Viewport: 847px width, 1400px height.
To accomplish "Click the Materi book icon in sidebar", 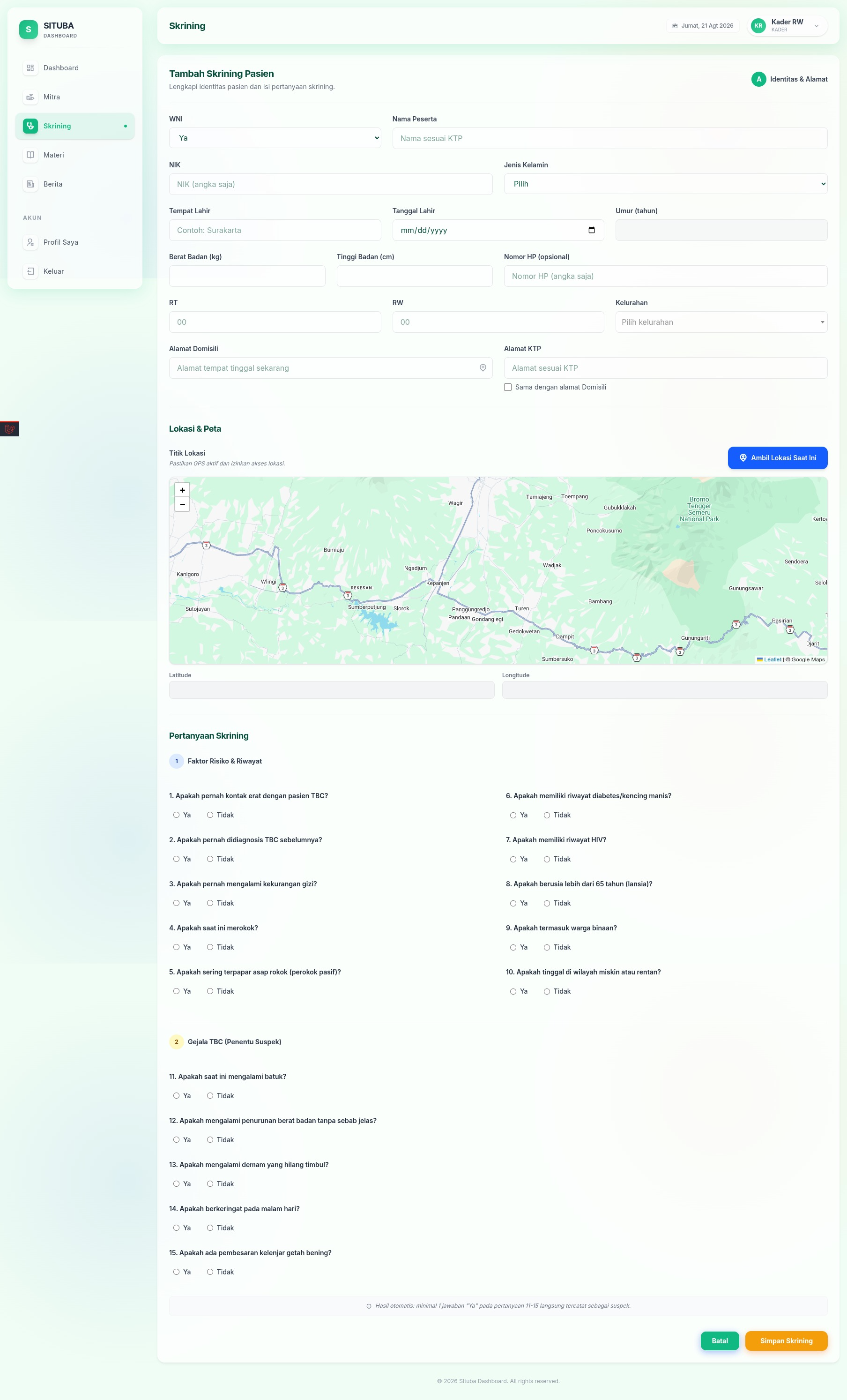I will coord(30,155).
